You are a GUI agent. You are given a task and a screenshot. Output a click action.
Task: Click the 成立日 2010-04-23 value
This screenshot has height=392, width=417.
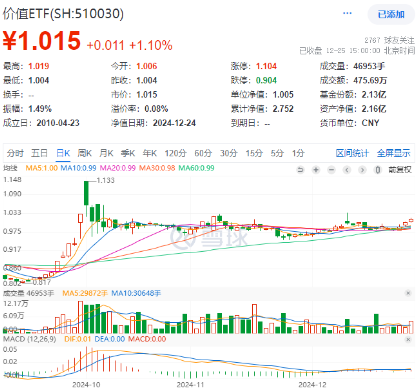(x=58, y=123)
